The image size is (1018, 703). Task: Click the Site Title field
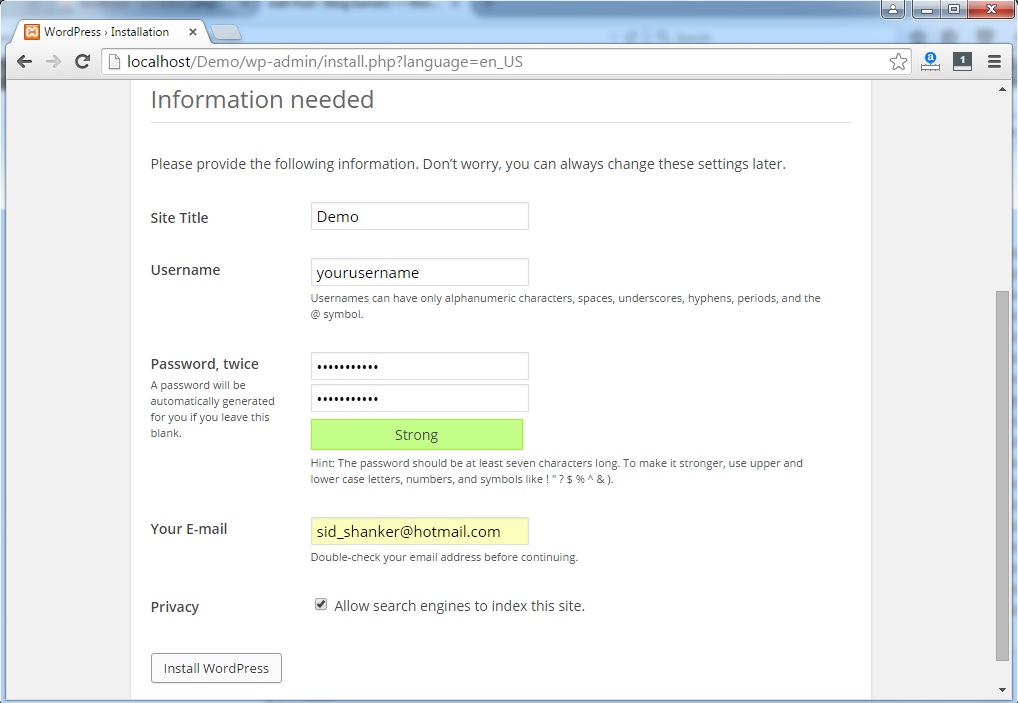(419, 216)
